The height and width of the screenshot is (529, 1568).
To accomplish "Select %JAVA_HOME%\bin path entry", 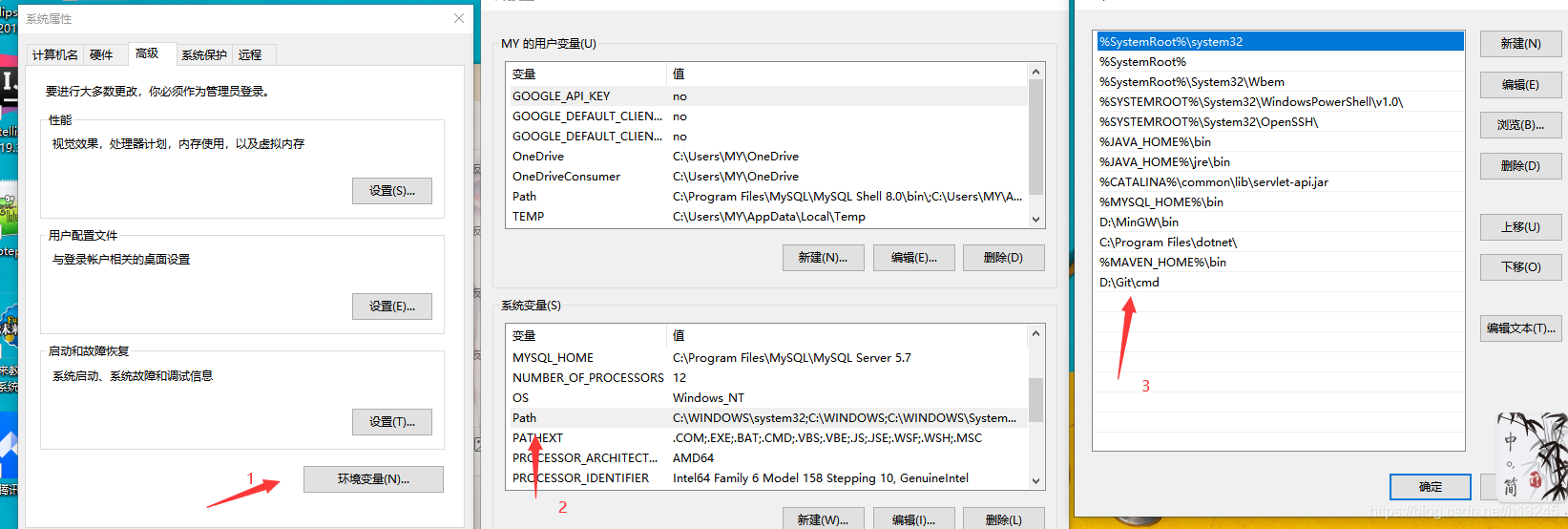I will coord(1279,142).
